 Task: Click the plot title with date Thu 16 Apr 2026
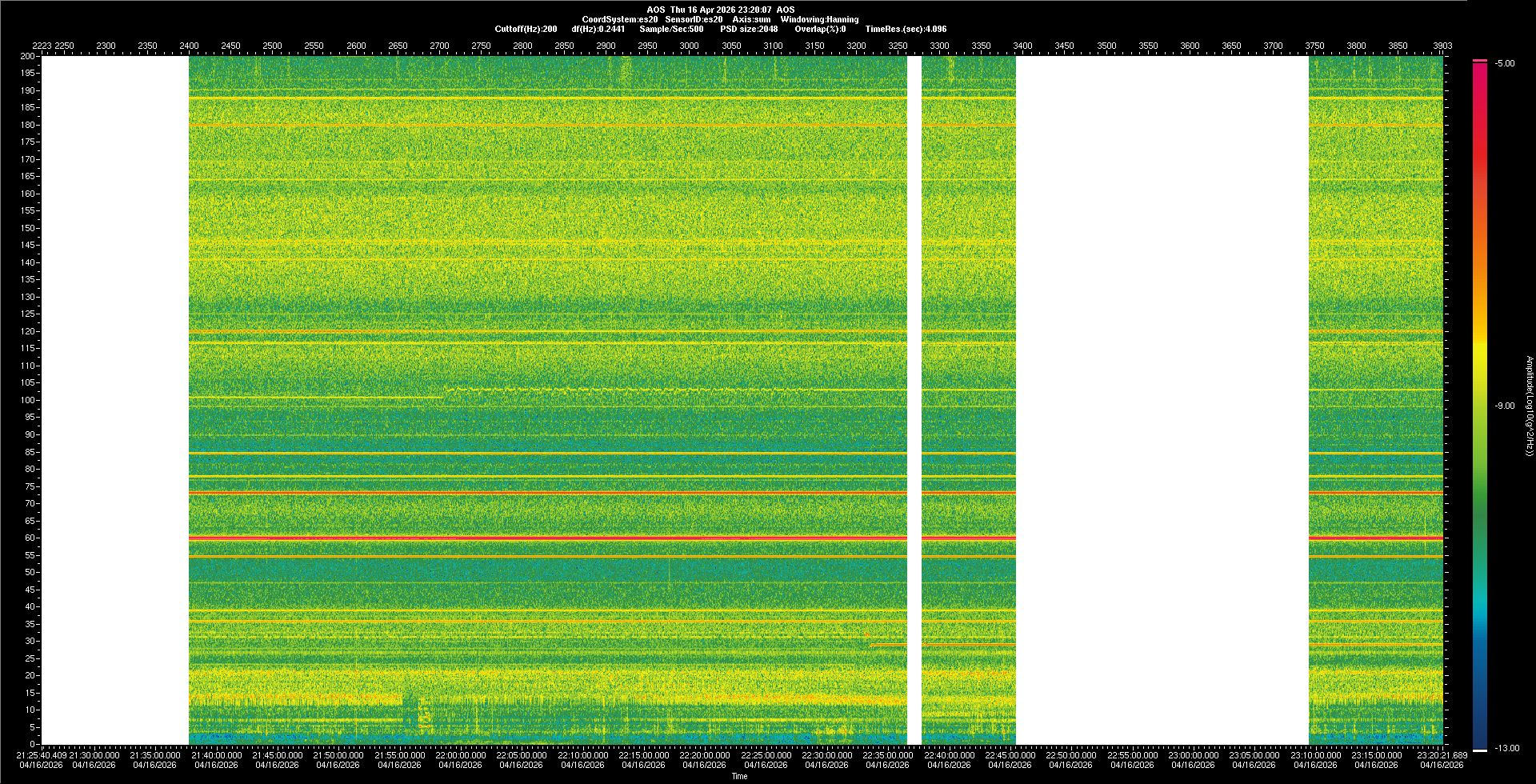[x=720, y=10]
